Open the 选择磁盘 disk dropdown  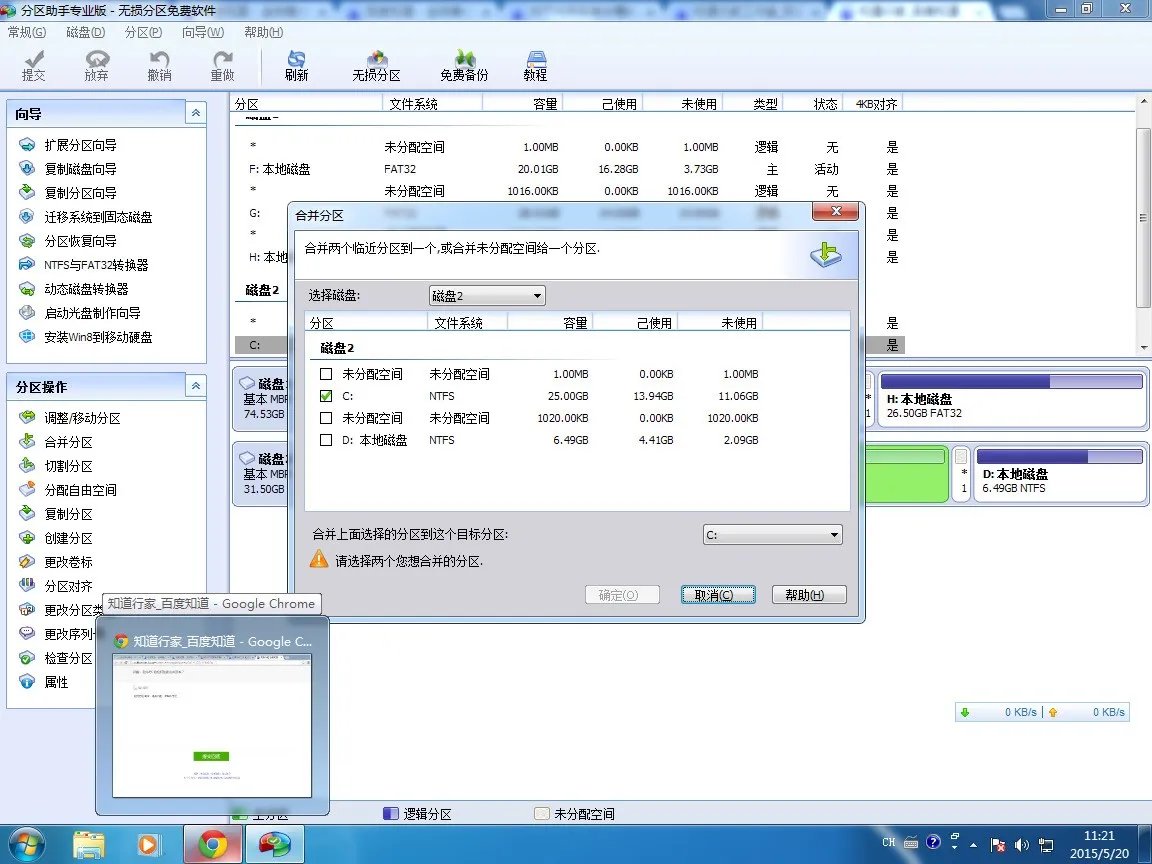487,296
